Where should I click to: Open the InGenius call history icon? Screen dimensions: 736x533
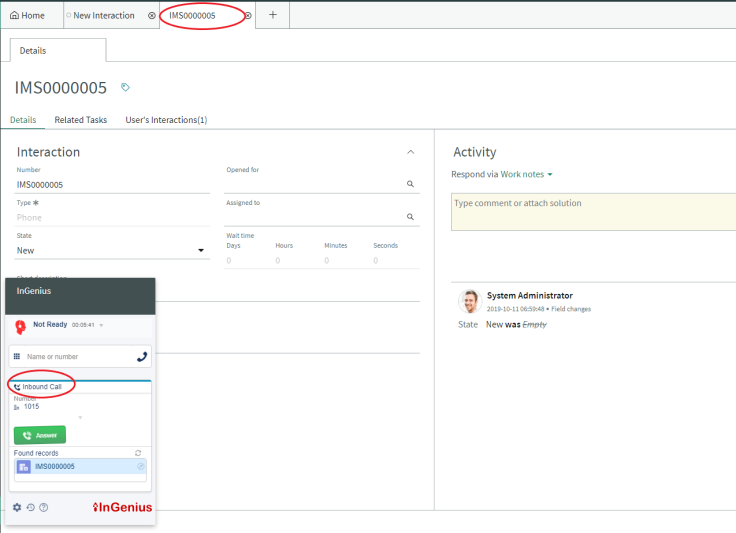click(x=30, y=507)
